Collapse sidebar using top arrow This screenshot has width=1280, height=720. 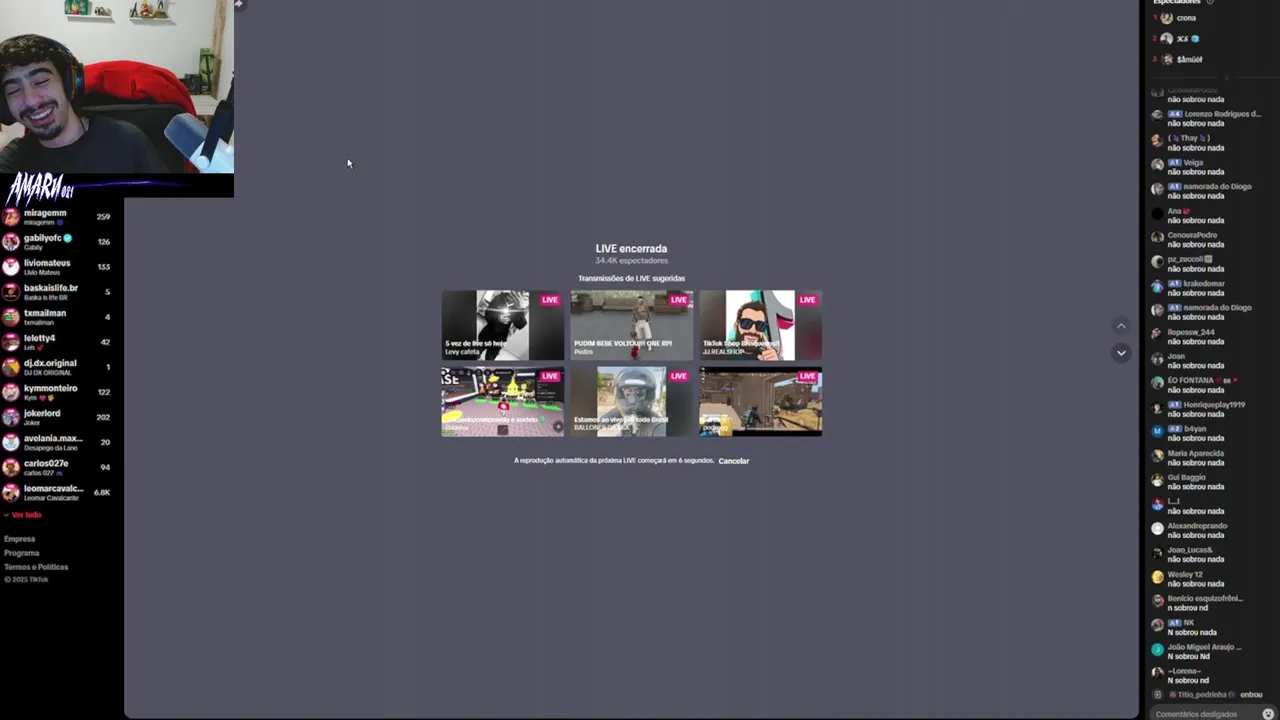pyautogui.click(x=238, y=4)
